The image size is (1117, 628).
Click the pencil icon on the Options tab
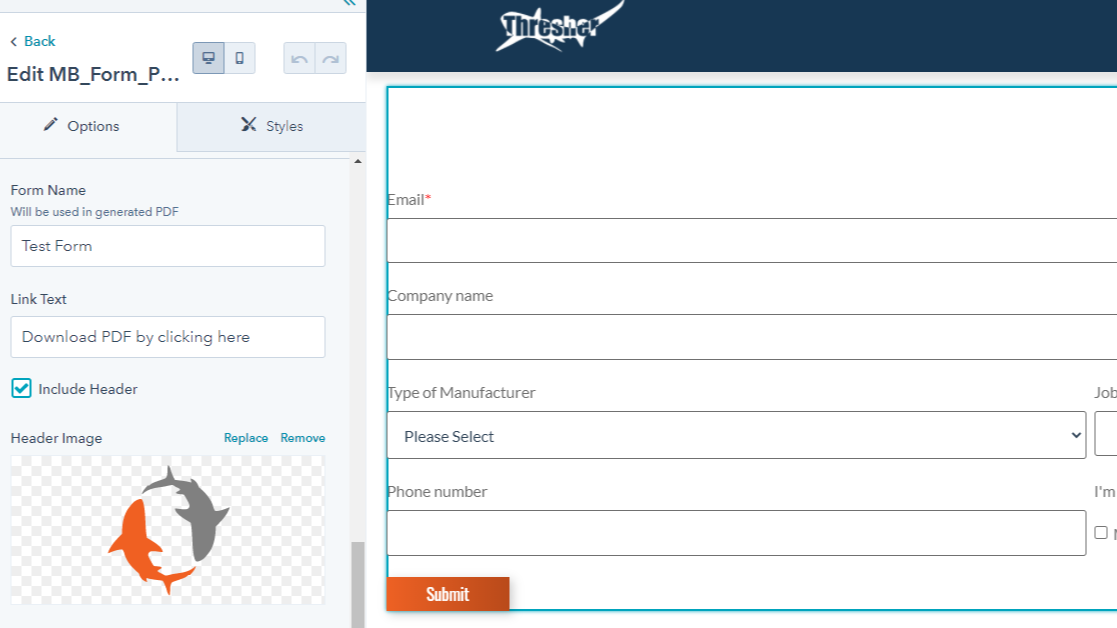pos(49,126)
